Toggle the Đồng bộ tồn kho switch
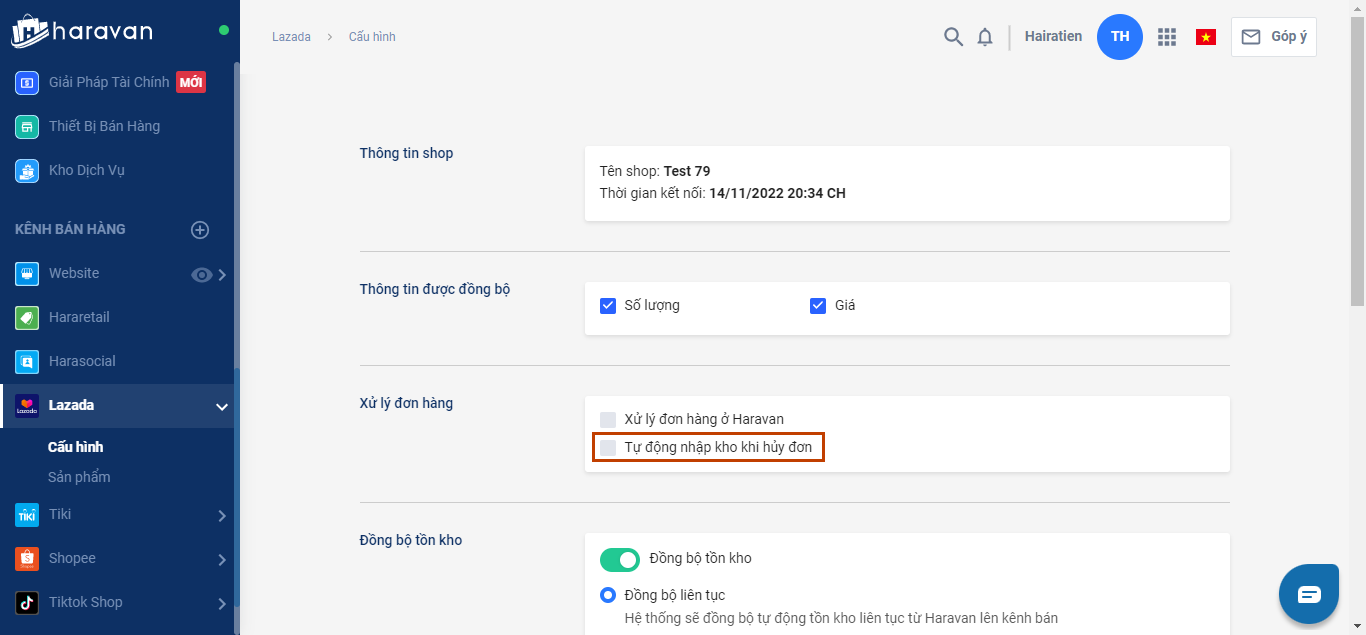1366x635 pixels. [x=619, y=559]
